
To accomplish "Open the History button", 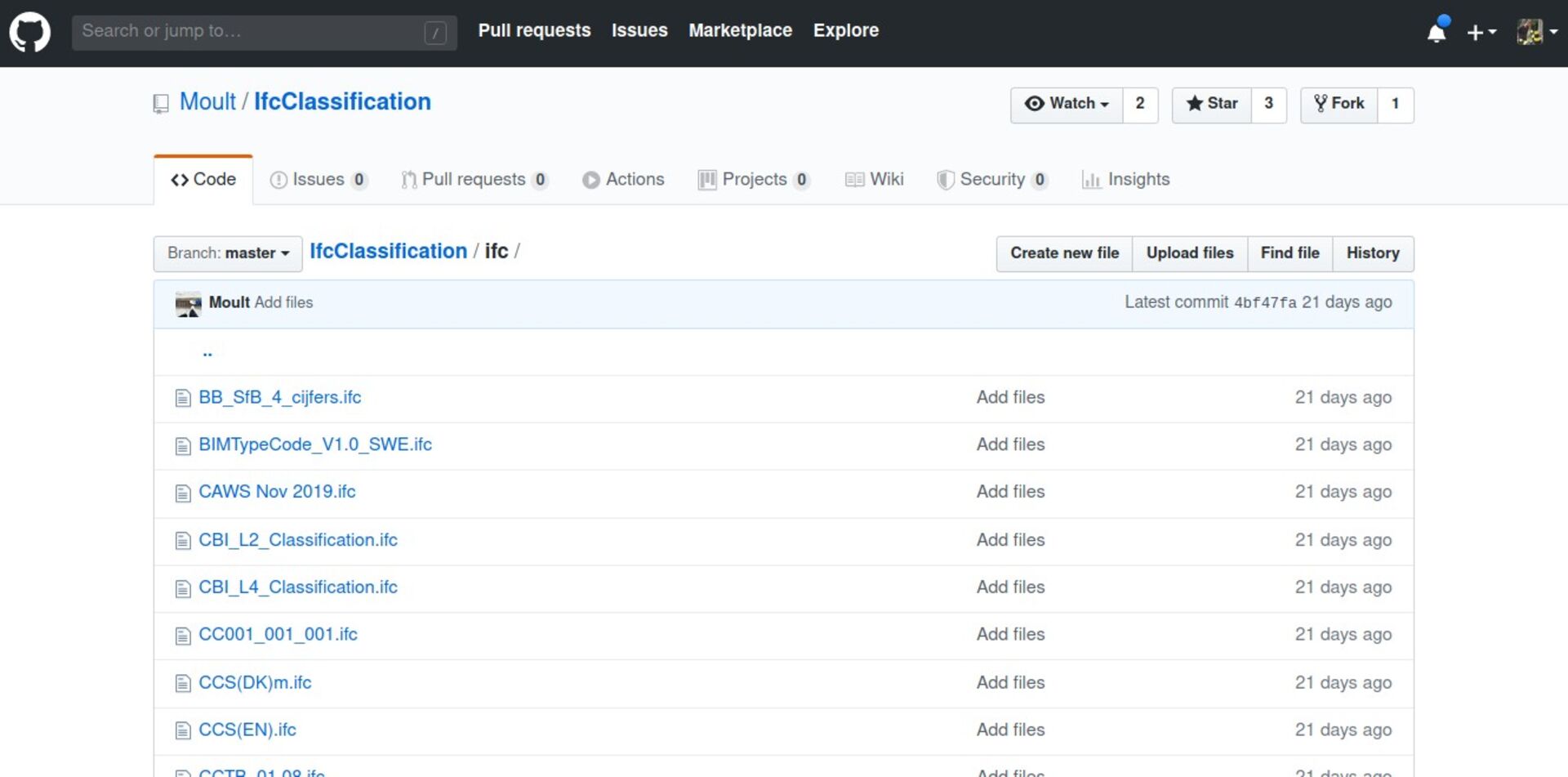I will tap(1373, 253).
